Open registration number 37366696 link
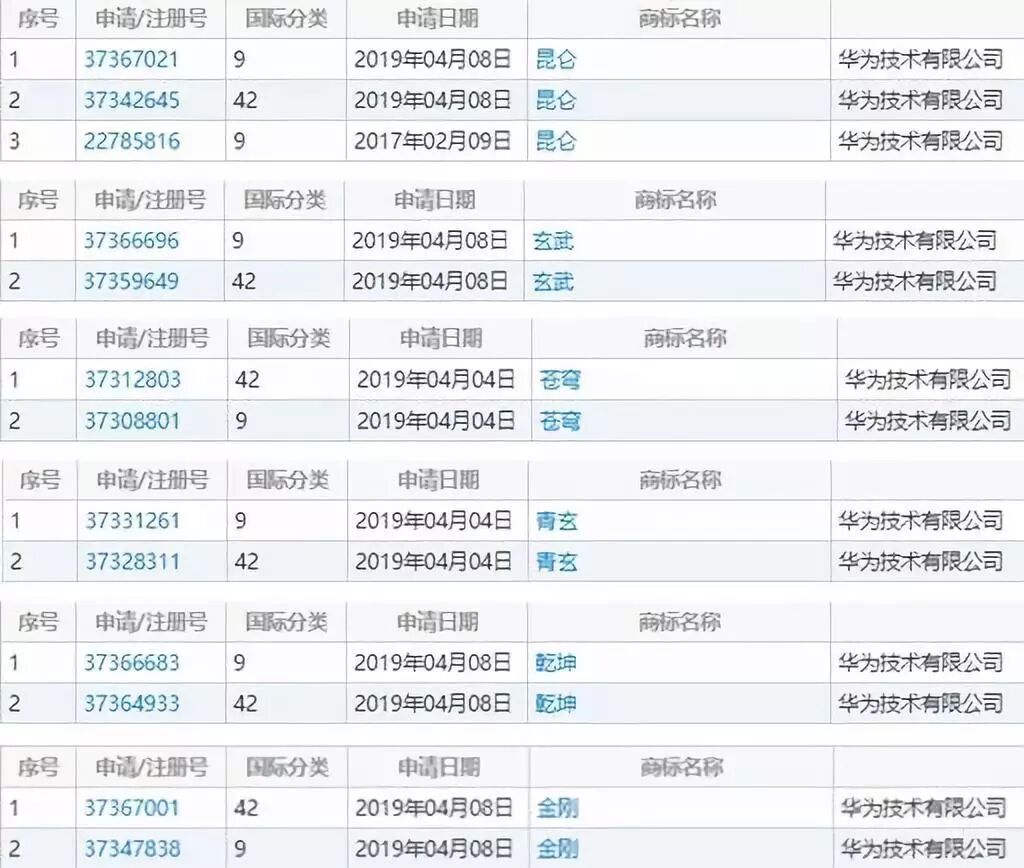Viewport: 1024px width, 868px height. [x=131, y=240]
